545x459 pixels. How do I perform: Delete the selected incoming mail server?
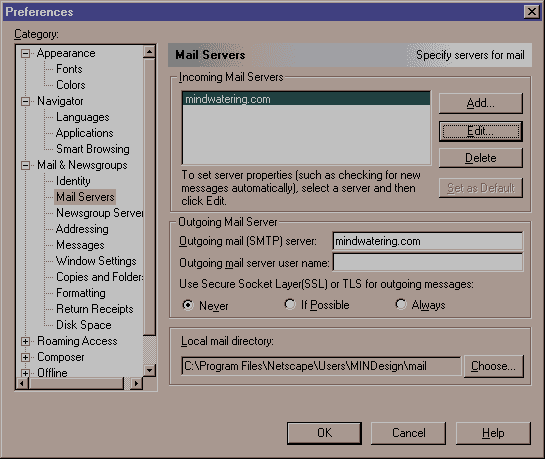point(481,158)
